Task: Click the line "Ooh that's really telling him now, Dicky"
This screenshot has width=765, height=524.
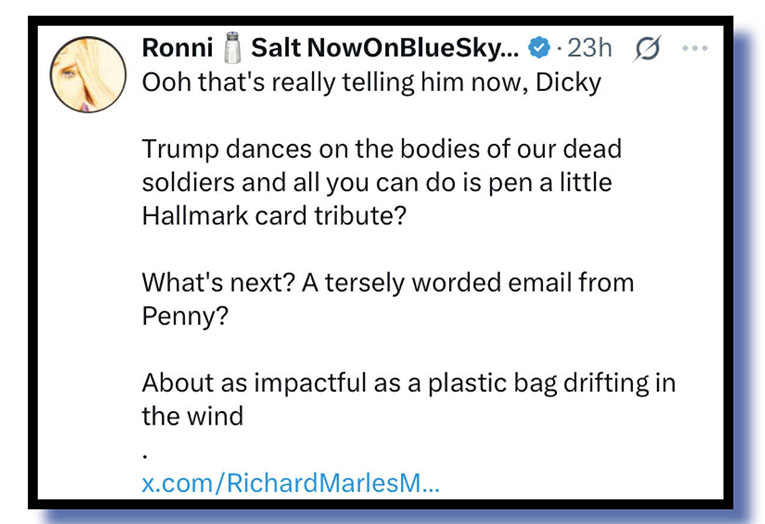Action: coord(371,82)
